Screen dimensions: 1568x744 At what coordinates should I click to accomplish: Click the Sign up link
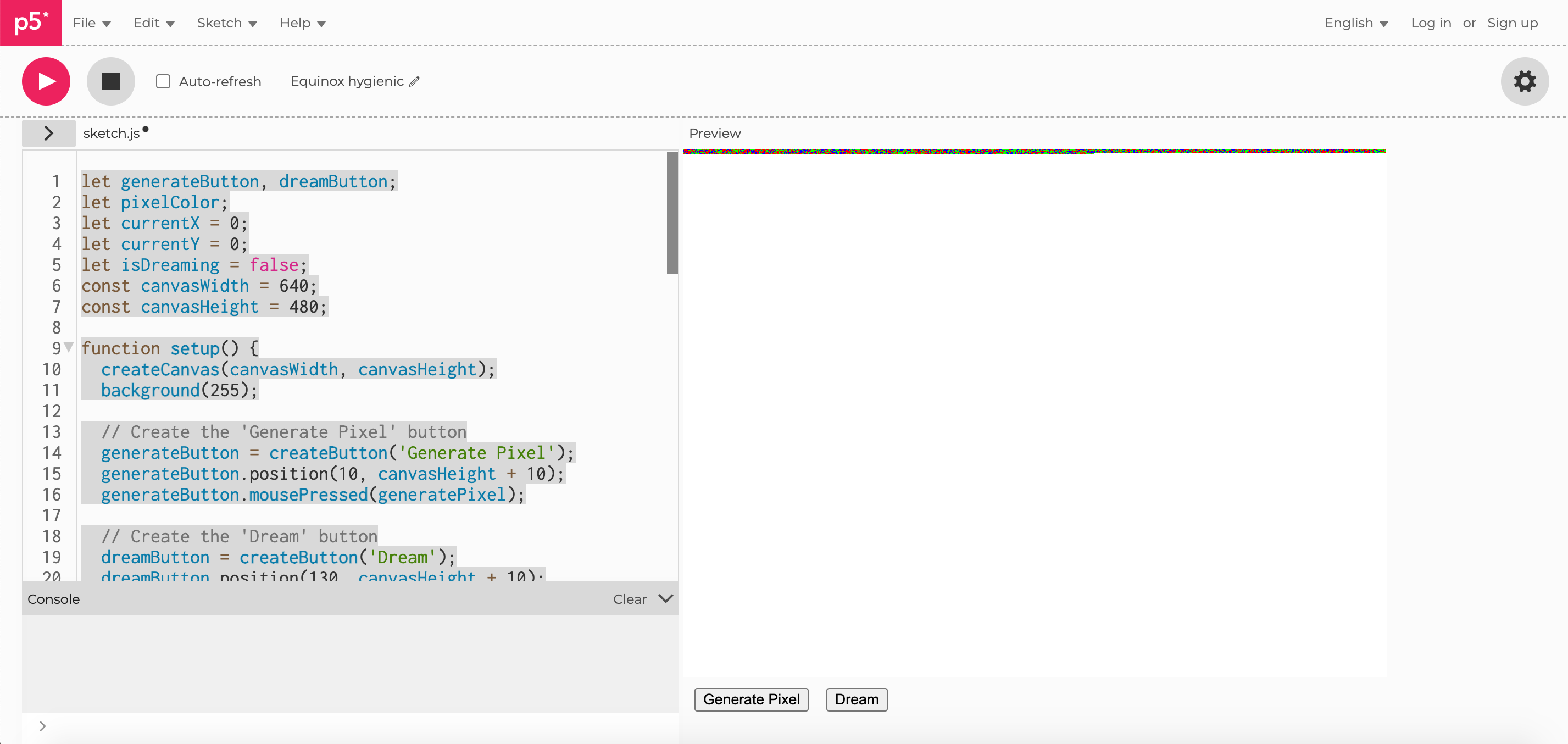1512,23
